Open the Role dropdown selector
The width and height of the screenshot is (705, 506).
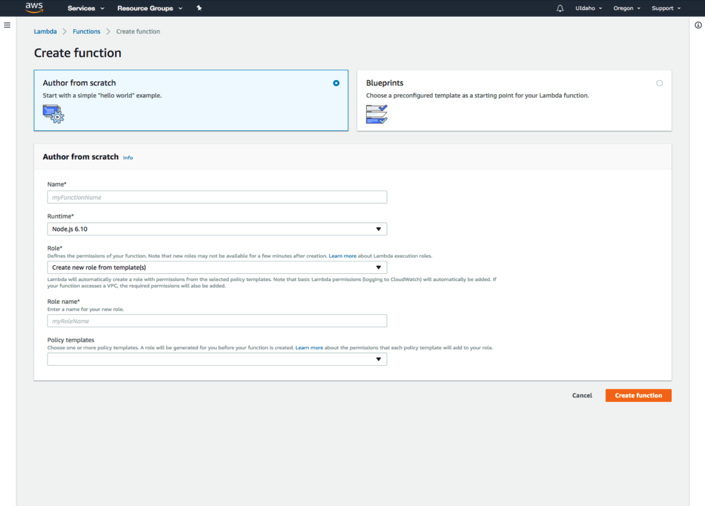[217, 268]
